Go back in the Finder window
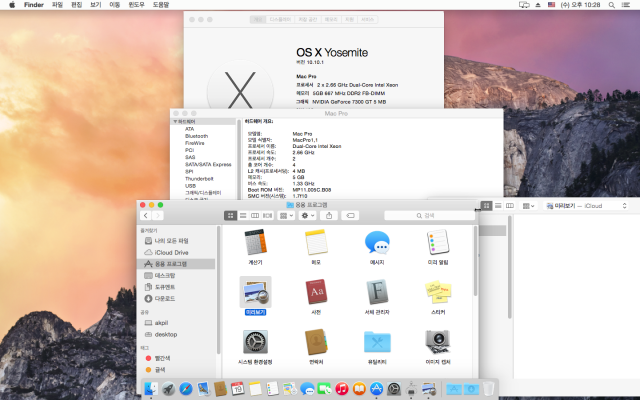640x400 pixels. 146,216
